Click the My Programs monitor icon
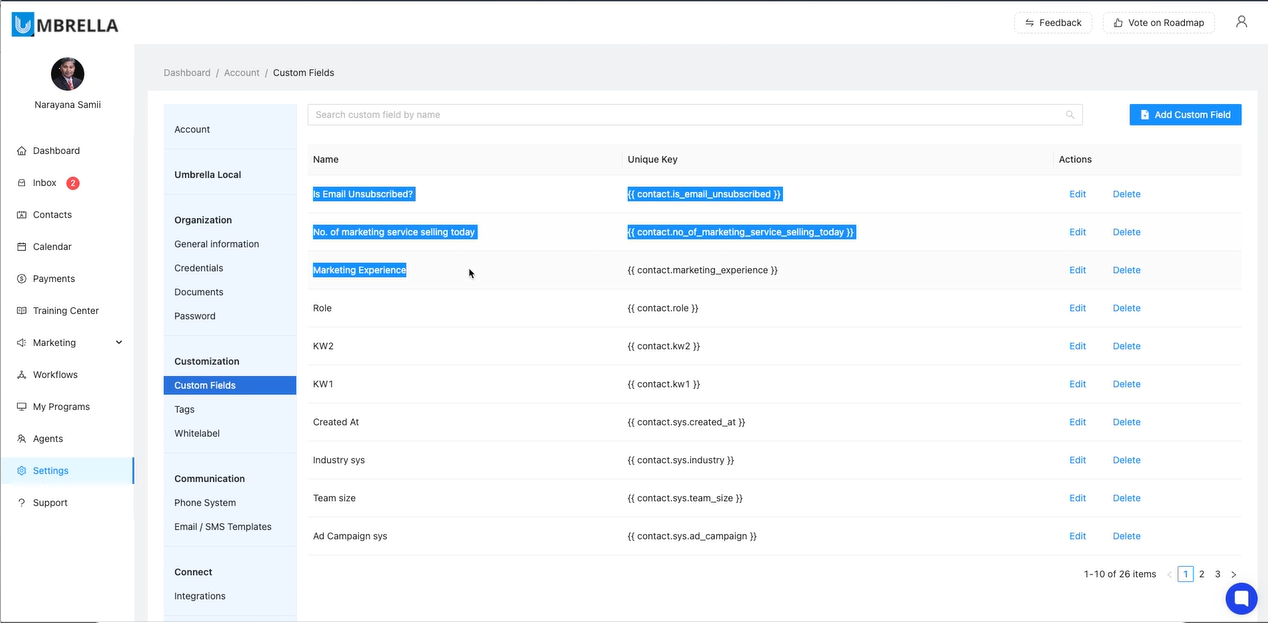1268x623 pixels. click(22, 407)
